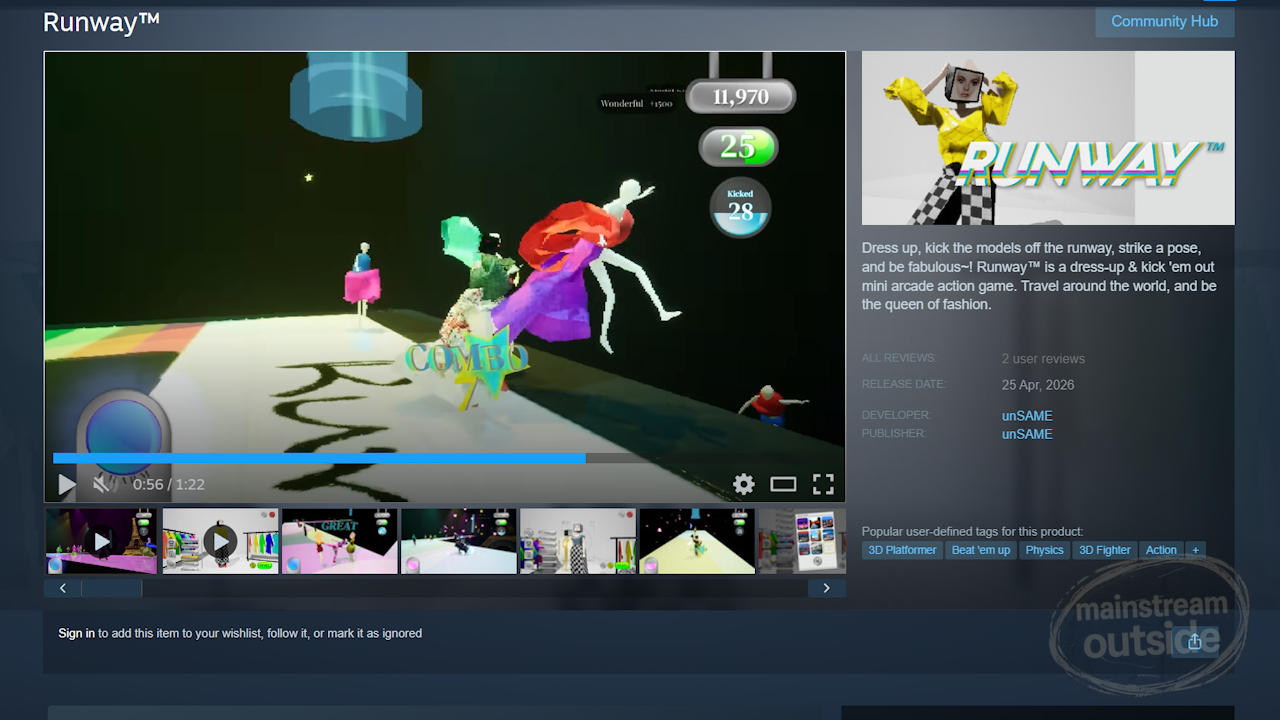Select the GREAT screenshot thumbnail

(x=339, y=541)
